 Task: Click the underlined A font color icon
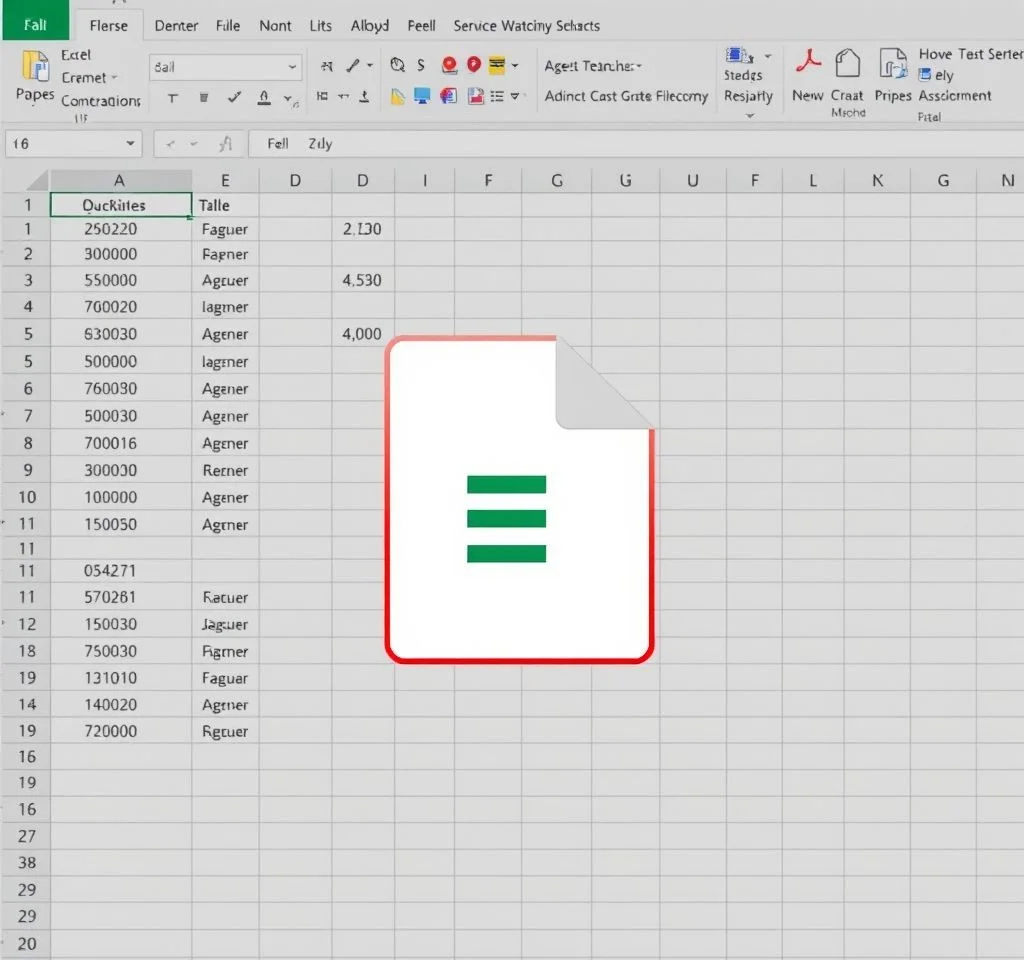point(264,98)
